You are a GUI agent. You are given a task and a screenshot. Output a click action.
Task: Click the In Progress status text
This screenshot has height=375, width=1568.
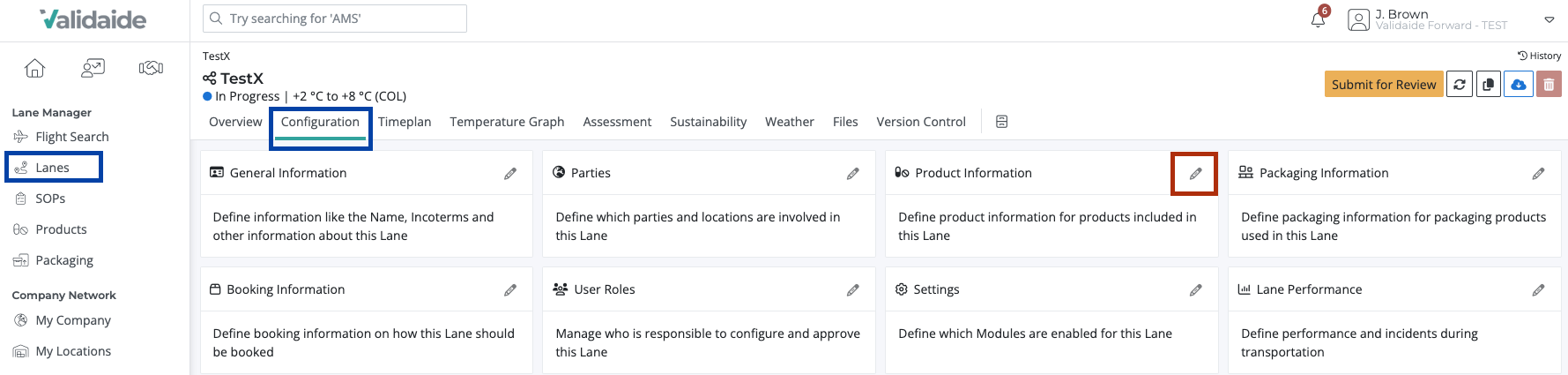pos(247,96)
